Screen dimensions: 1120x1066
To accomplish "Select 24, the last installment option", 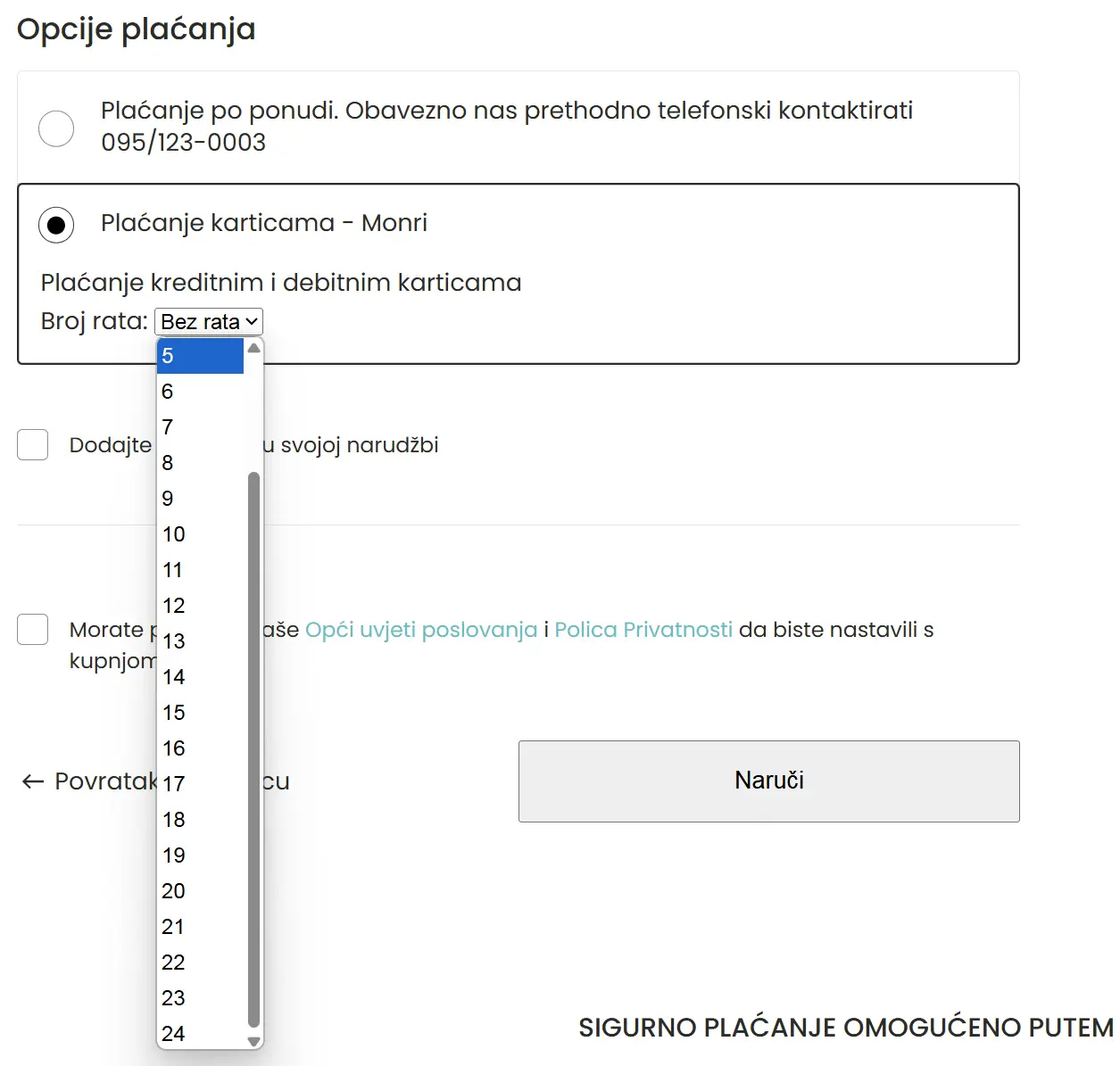I will [x=198, y=1033].
